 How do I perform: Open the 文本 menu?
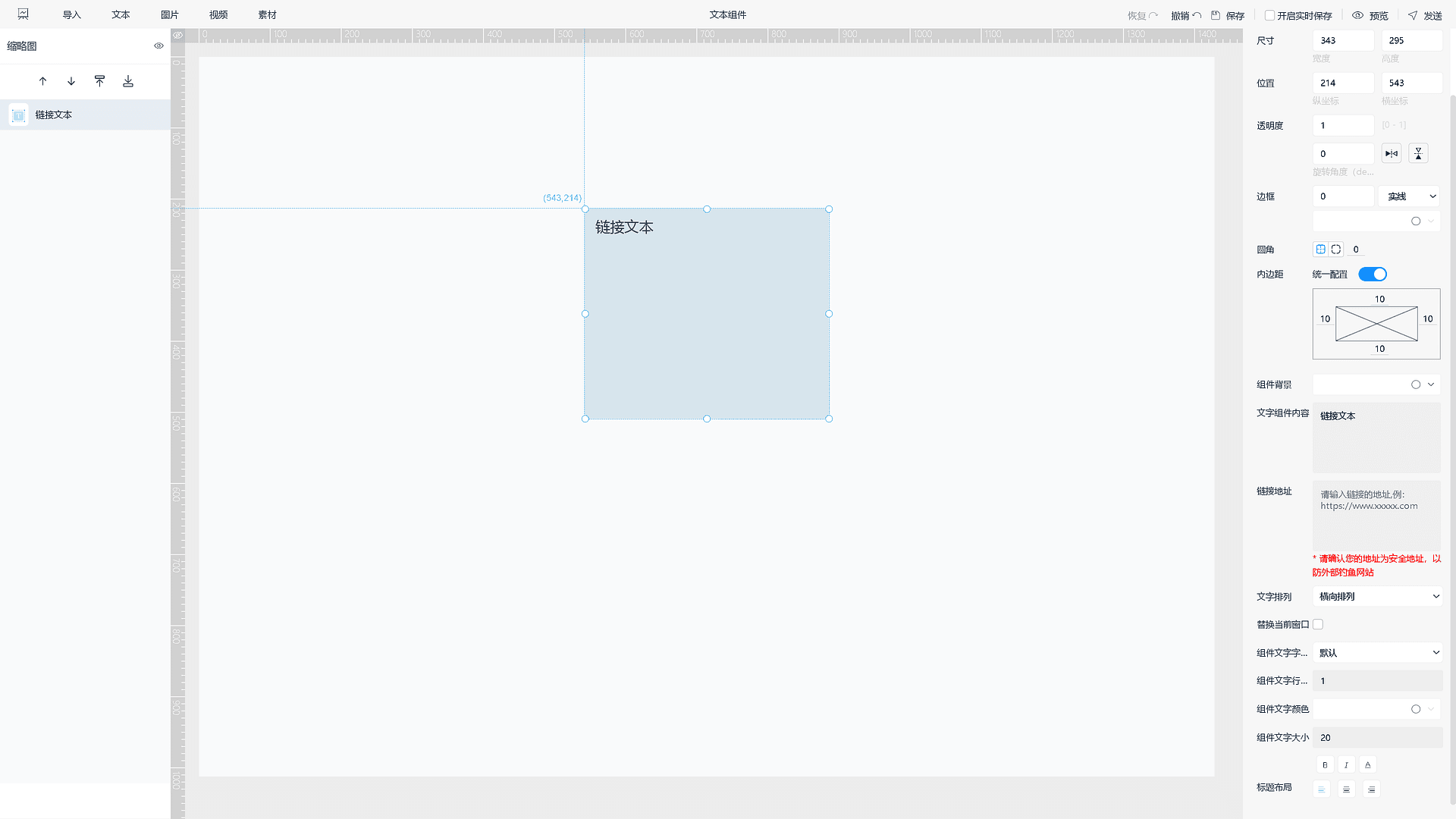coord(121,15)
